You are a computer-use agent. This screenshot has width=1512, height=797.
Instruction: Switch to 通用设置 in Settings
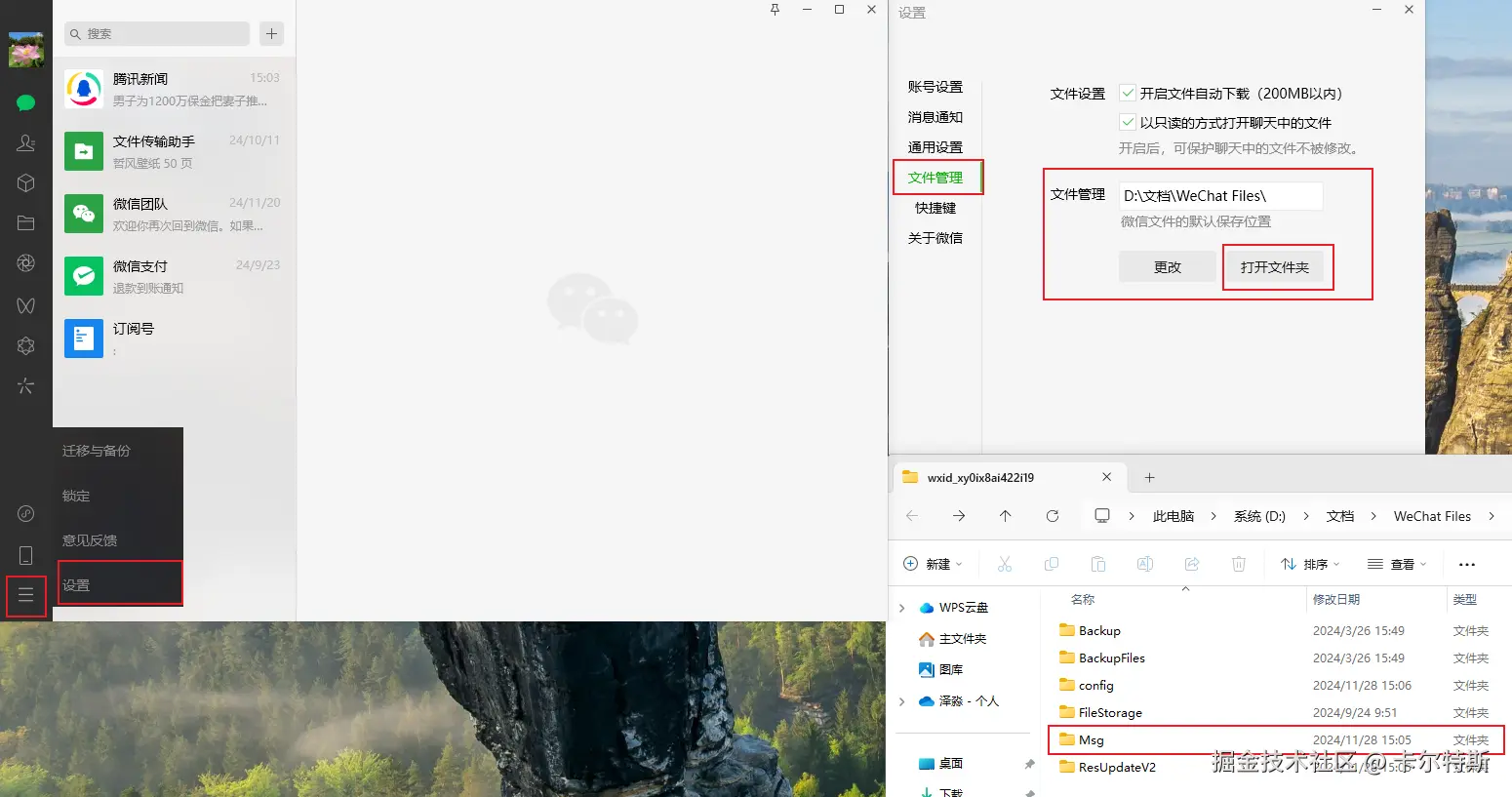pos(935,147)
